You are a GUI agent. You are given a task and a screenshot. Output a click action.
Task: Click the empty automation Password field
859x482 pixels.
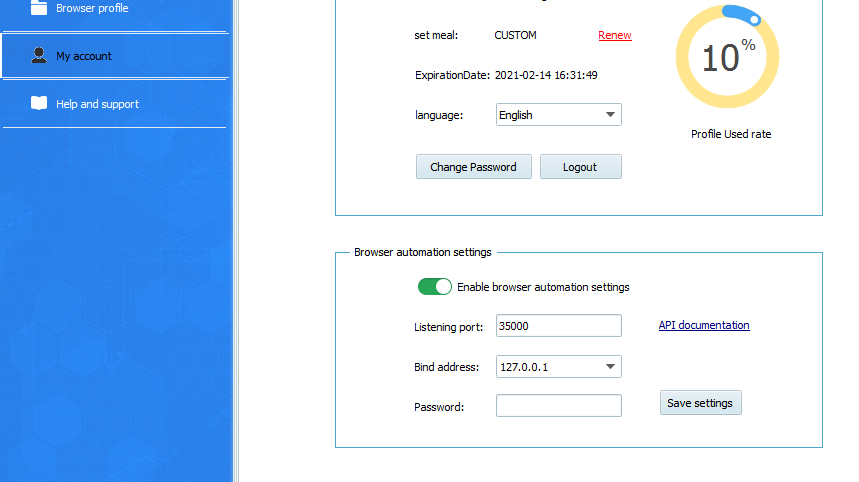(558, 406)
